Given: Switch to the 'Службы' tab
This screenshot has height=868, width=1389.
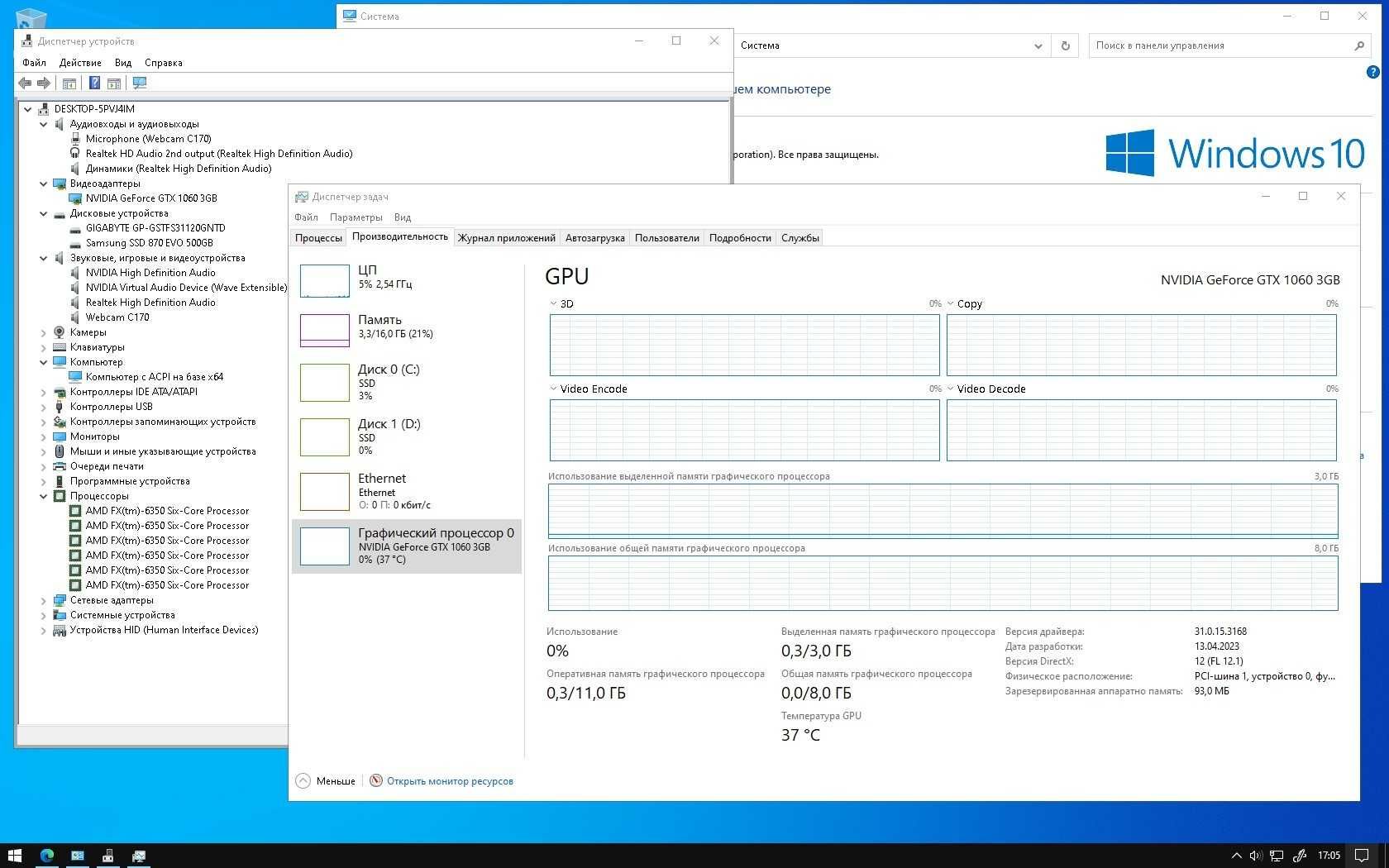Looking at the screenshot, I should point(800,238).
